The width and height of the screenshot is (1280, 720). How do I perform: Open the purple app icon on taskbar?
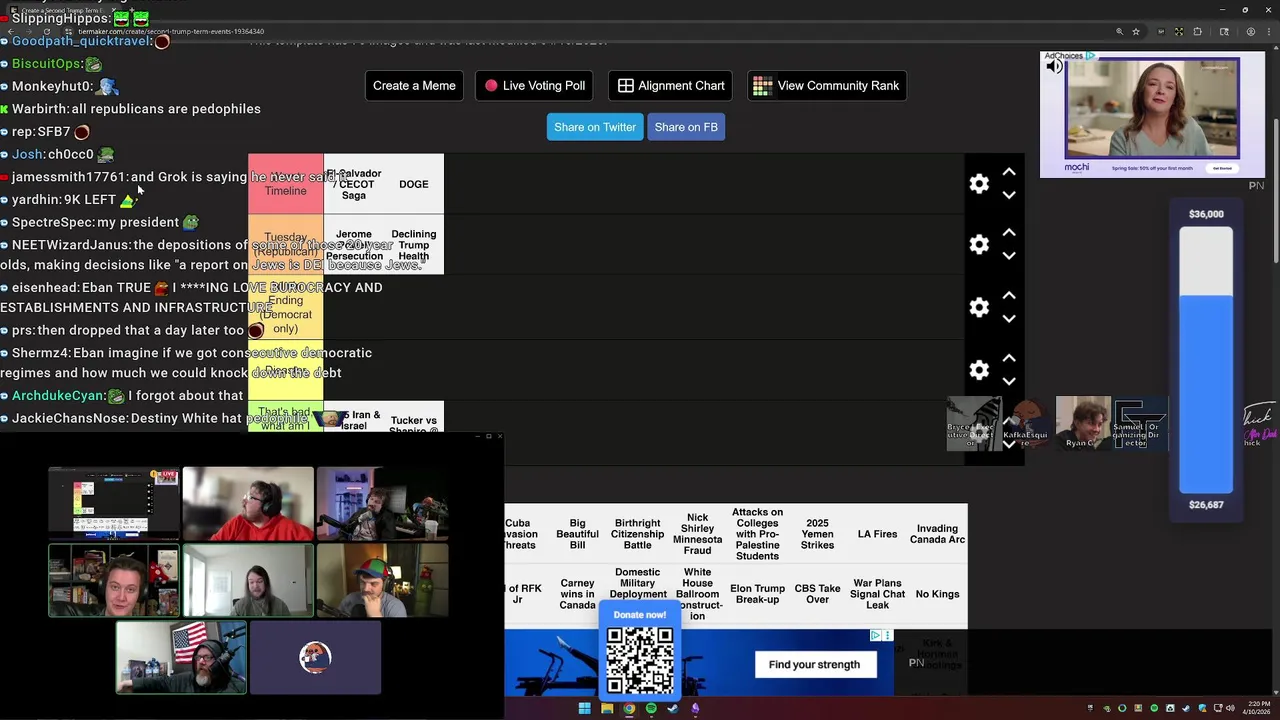tap(695, 709)
